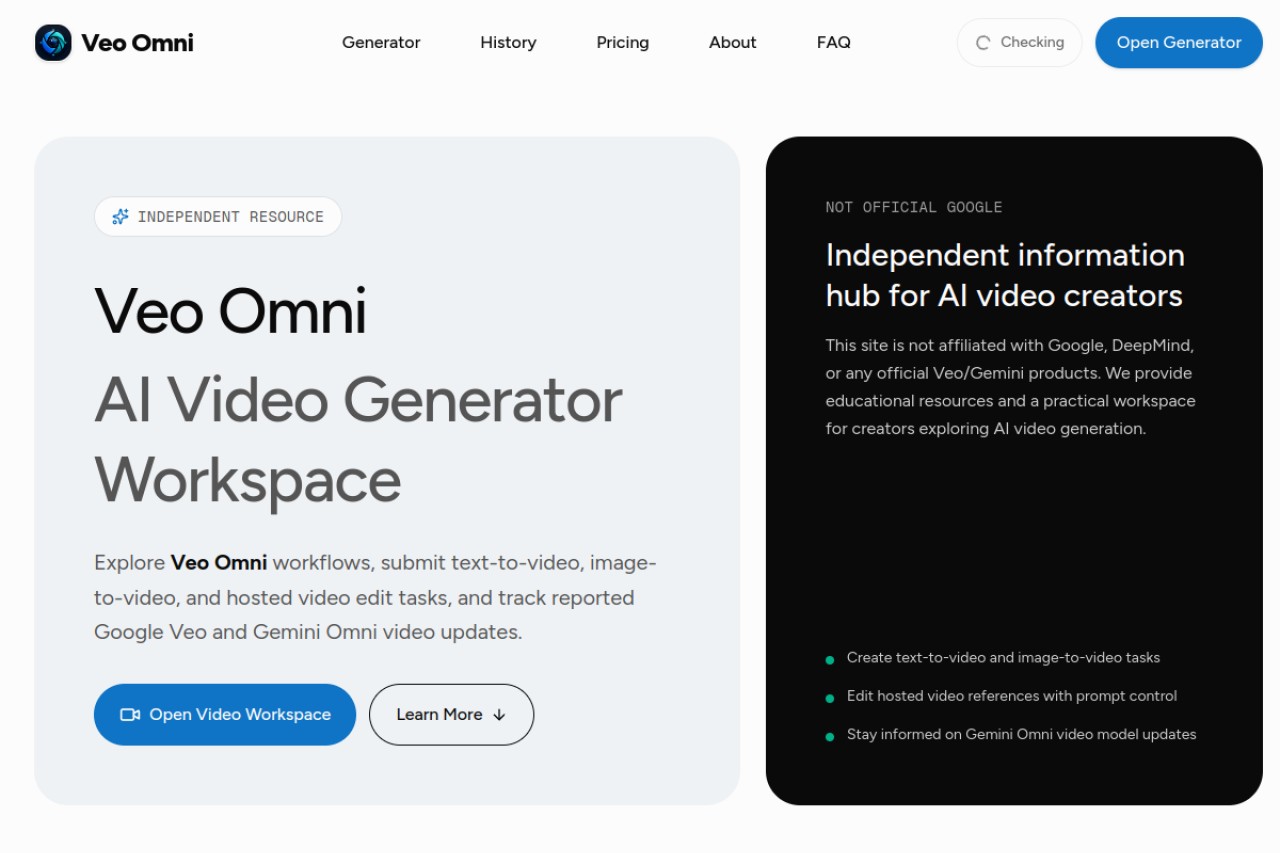
Task: Click the Independent Resource badge
Action: pyautogui.click(x=218, y=217)
